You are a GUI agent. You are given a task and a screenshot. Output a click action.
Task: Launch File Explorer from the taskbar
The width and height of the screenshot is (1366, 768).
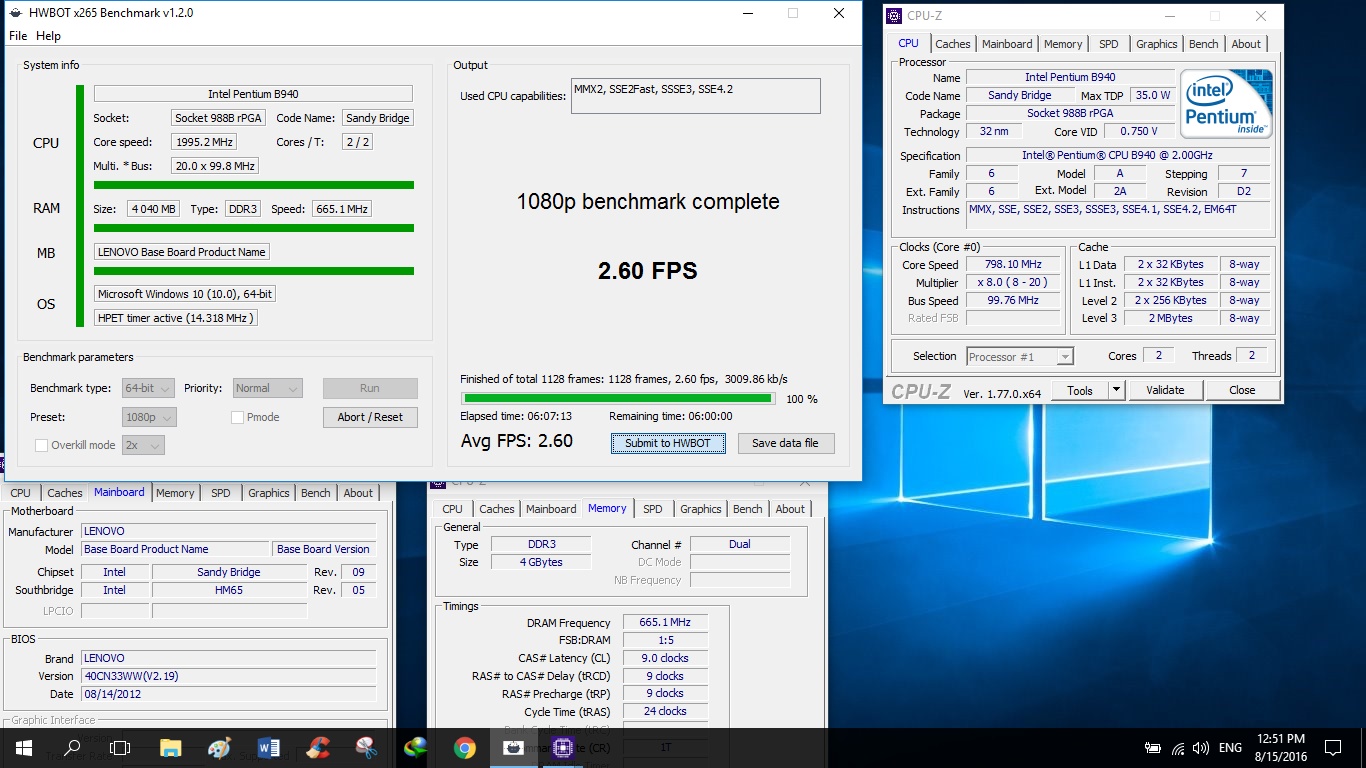tap(171, 747)
